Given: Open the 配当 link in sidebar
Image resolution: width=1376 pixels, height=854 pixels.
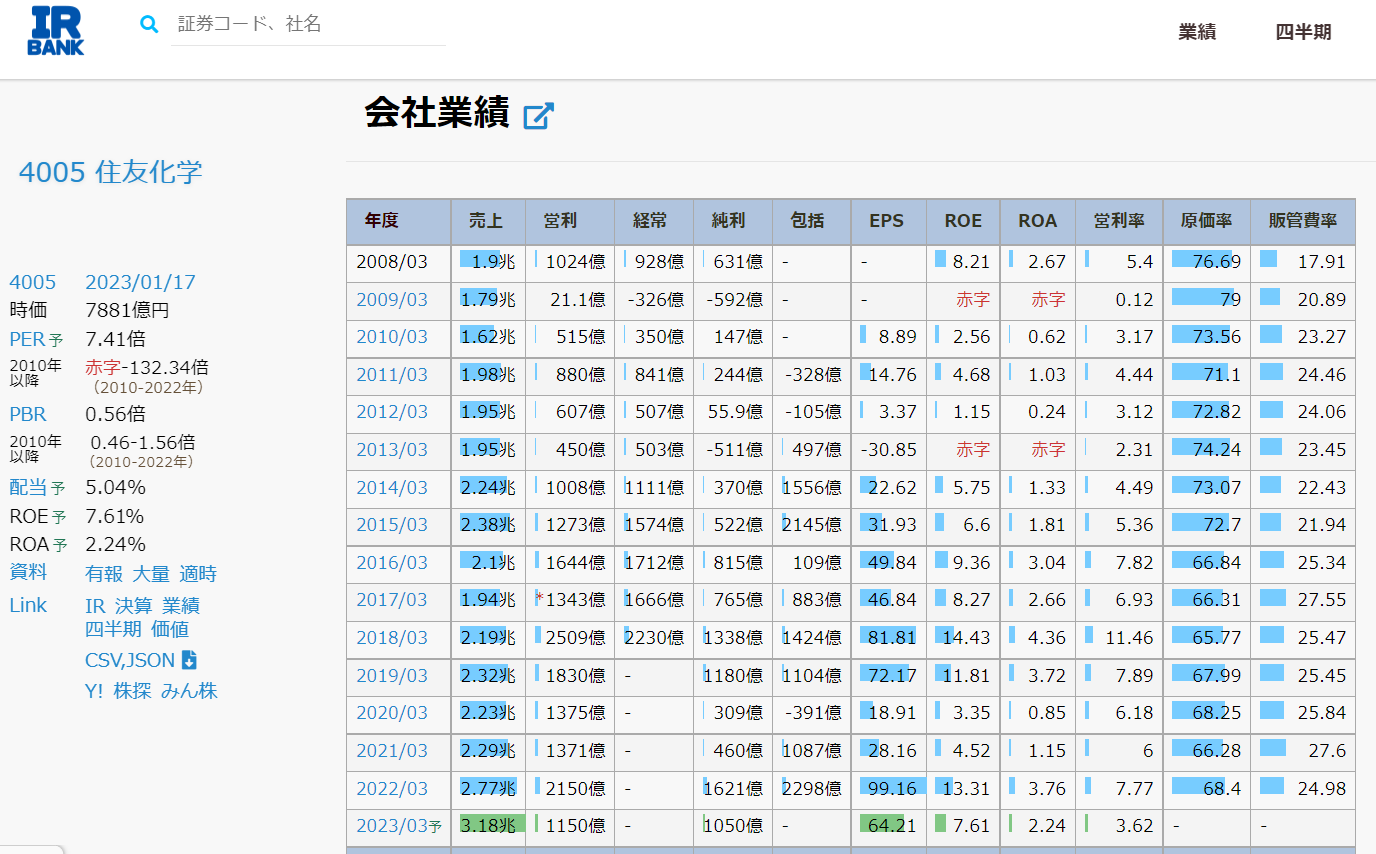Looking at the screenshot, I should click(x=28, y=487).
